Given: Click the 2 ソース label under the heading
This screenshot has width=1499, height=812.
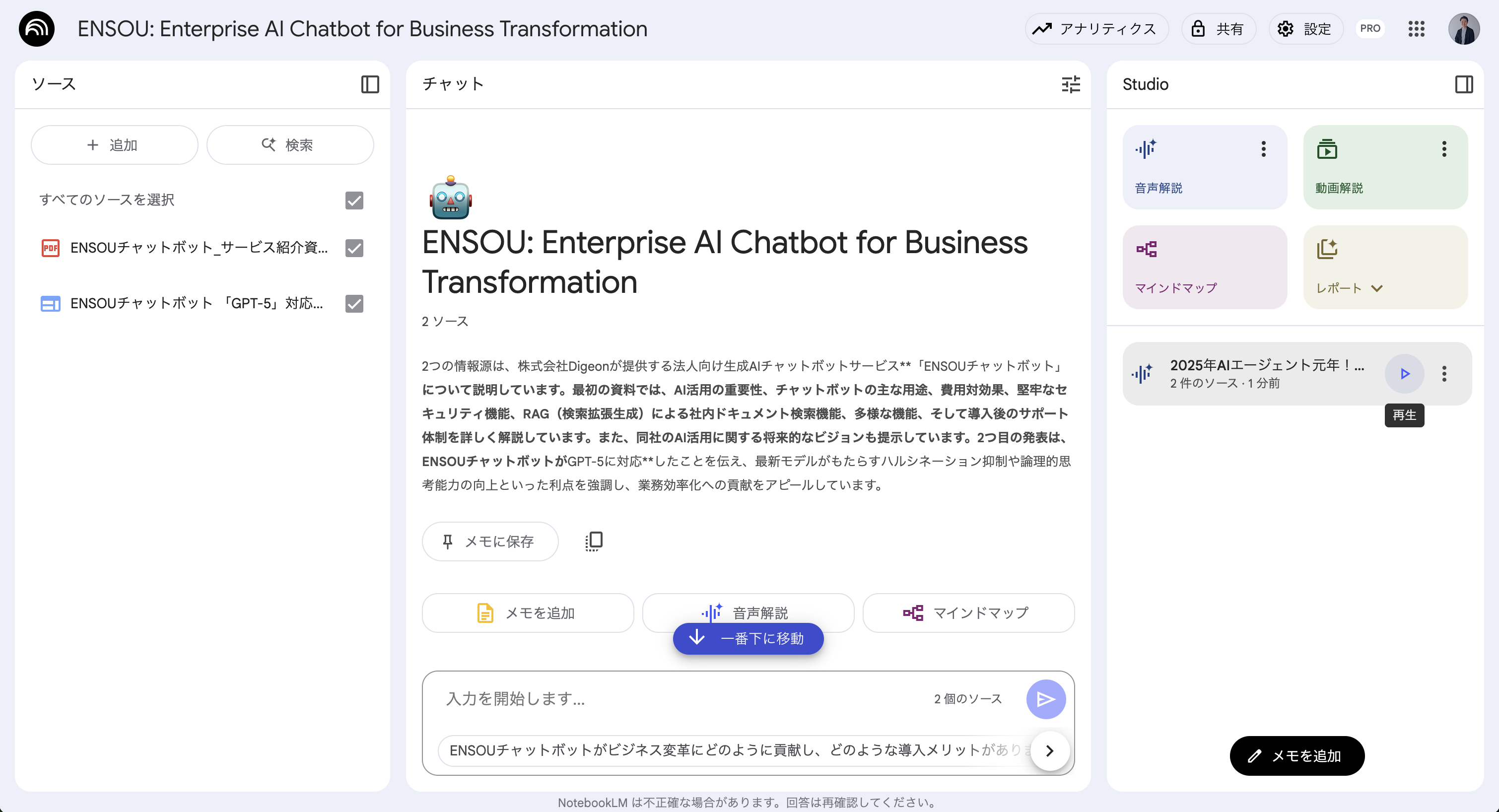Looking at the screenshot, I should (445, 321).
